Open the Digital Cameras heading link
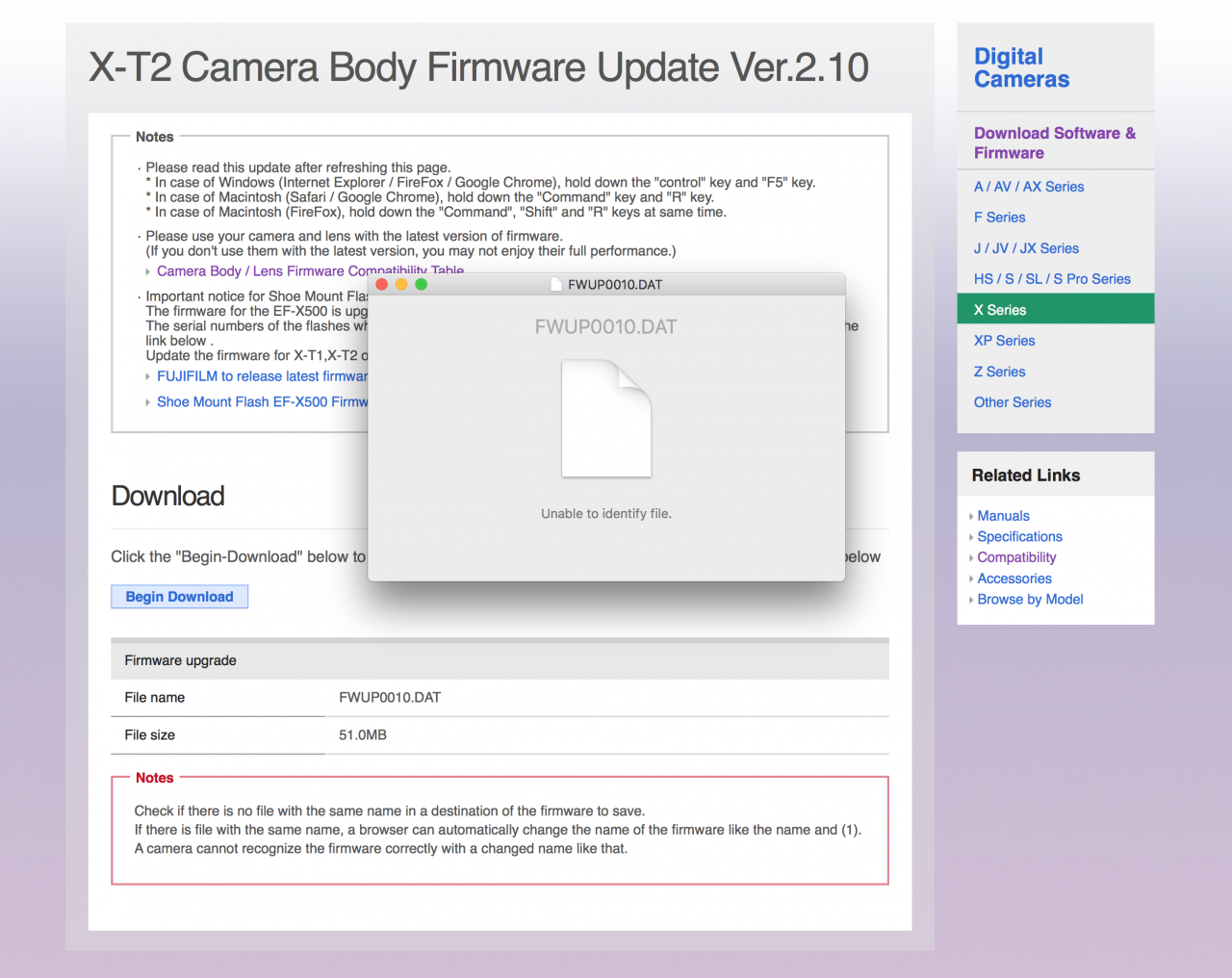Viewport: 1232px width, 978px height. click(x=1021, y=68)
